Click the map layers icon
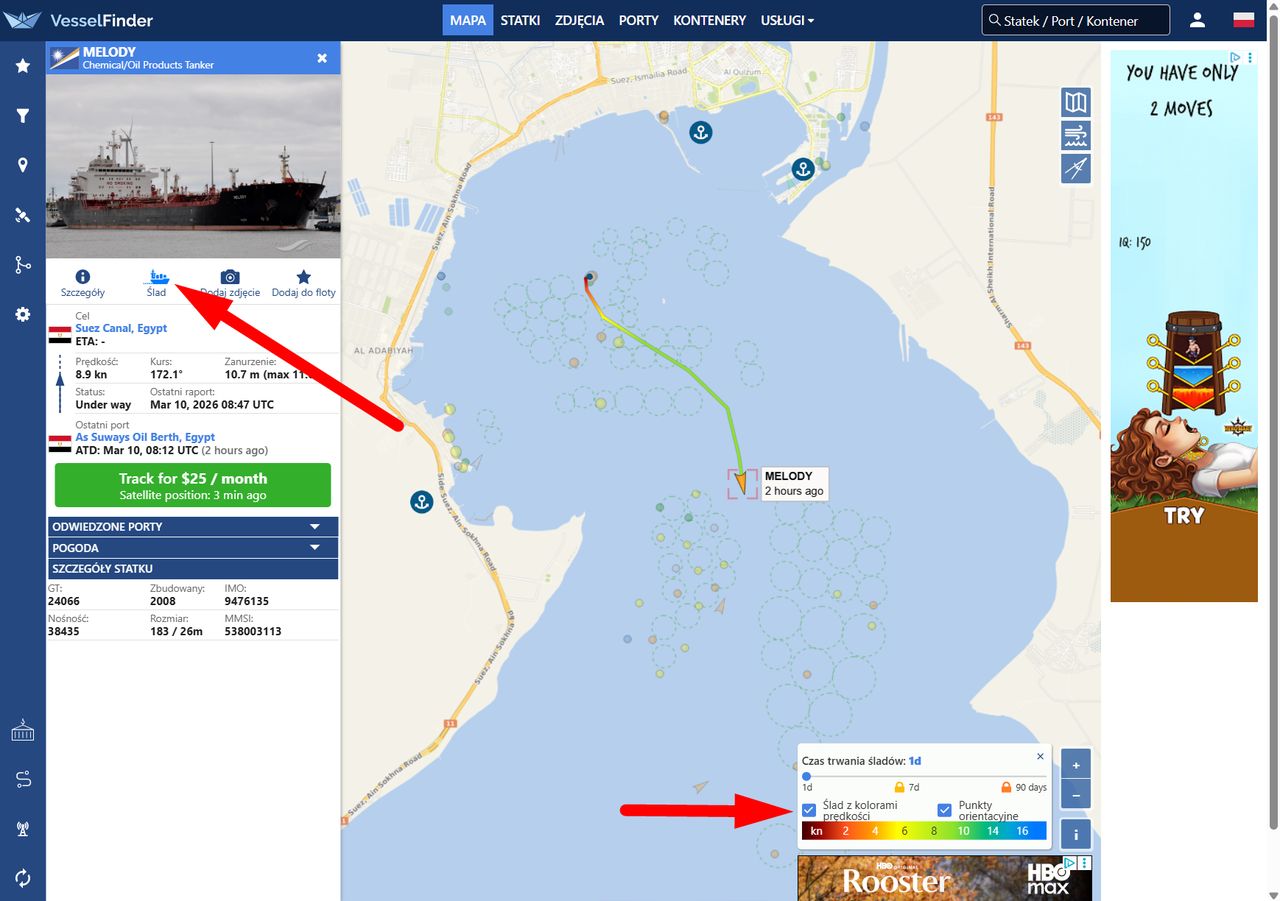 pyautogui.click(x=1076, y=102)
